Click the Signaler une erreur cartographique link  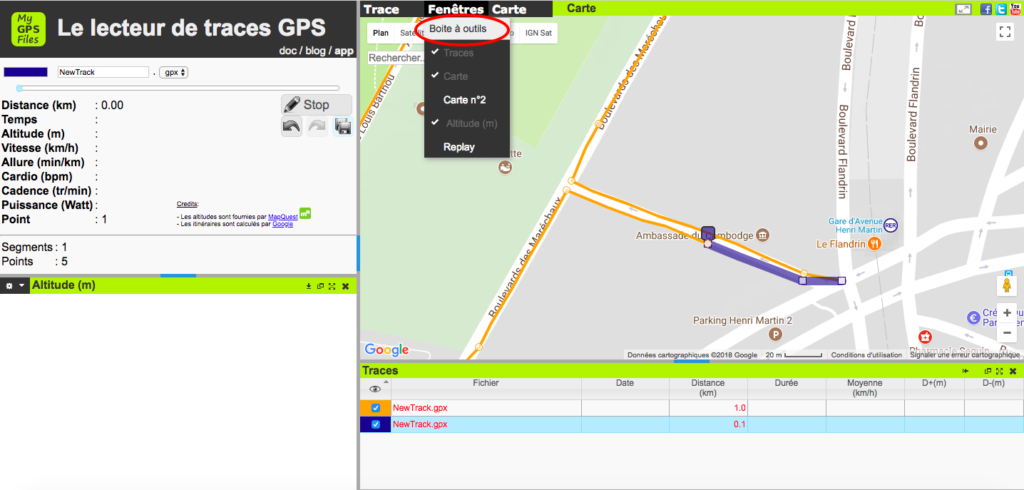[x=965, y=355]
